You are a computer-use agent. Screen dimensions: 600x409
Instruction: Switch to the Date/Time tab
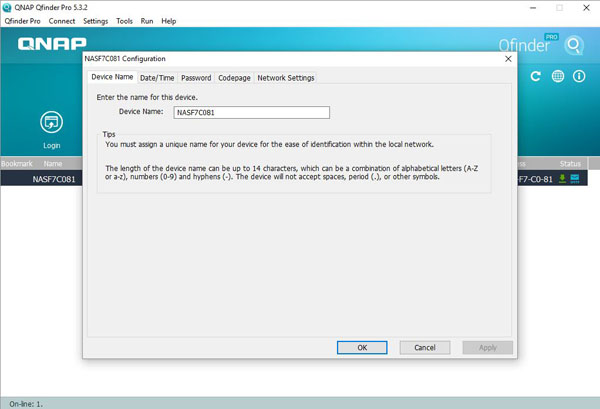[x=157, y=78]
